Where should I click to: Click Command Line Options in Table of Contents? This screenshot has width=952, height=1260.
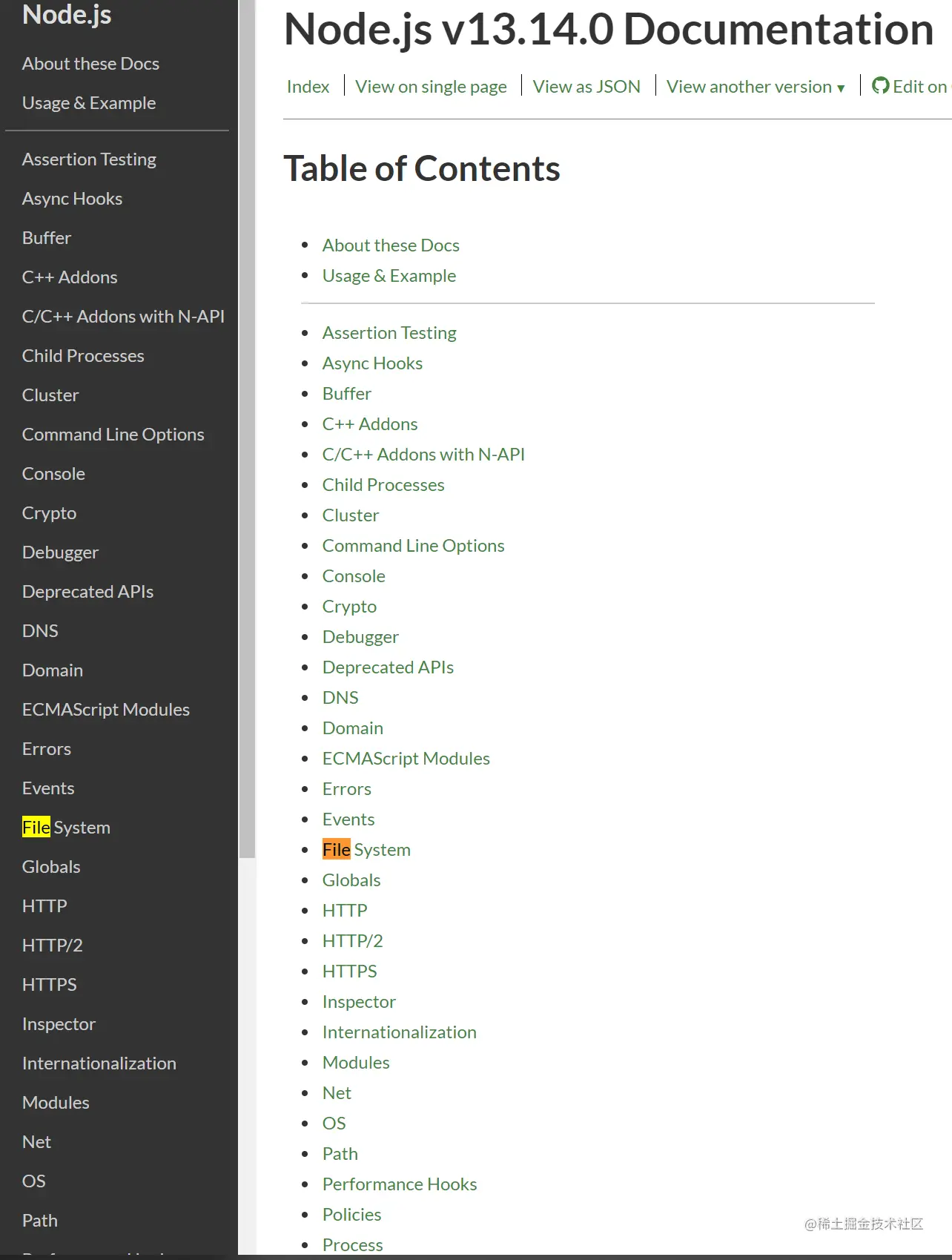413,546
